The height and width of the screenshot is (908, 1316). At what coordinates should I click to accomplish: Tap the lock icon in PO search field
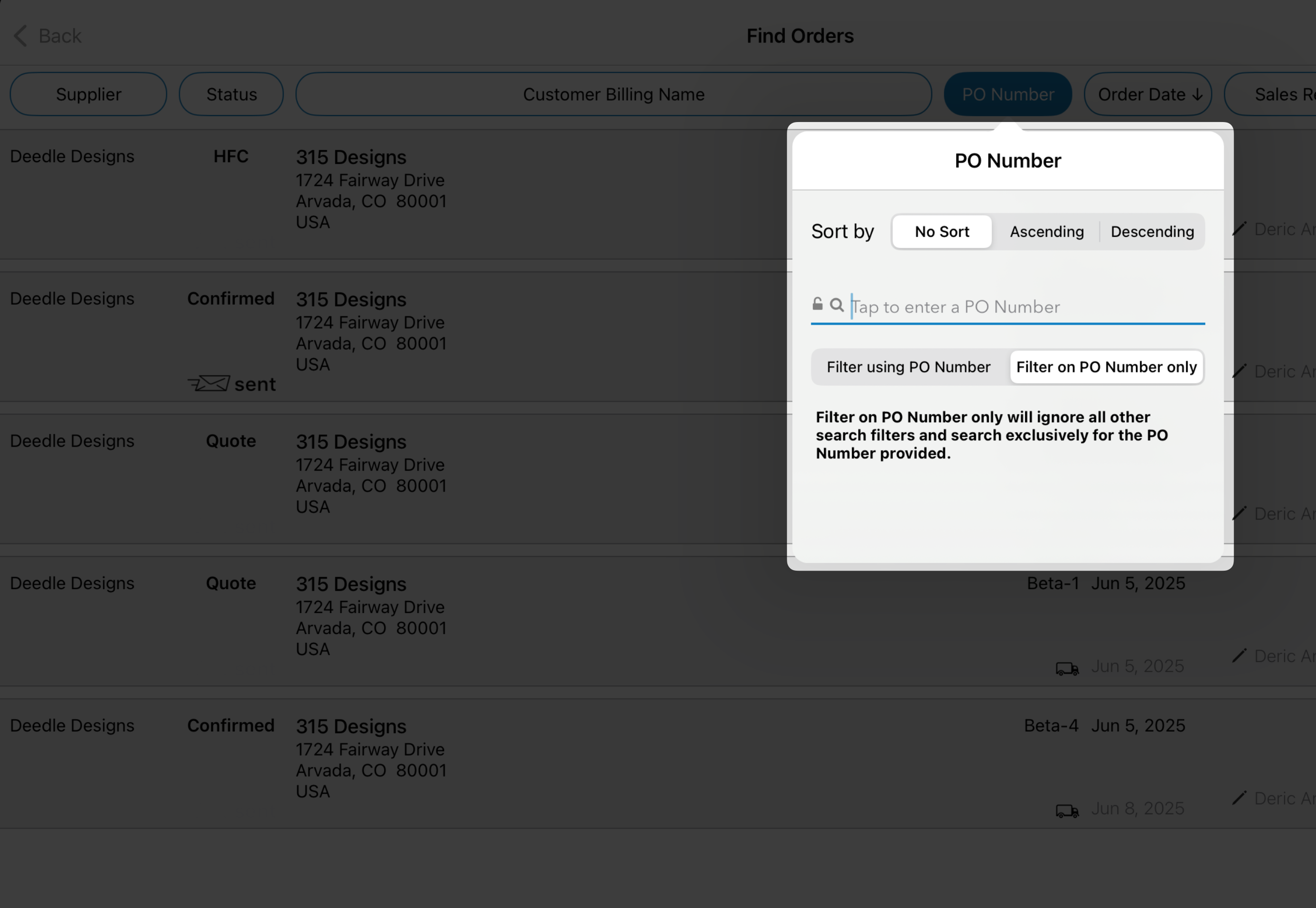tap(817, 304)
